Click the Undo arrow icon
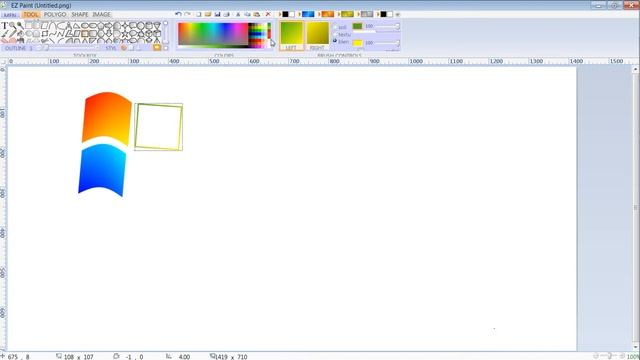The height and width of the screenshot is (360, 640). click(x=178, y=14)
